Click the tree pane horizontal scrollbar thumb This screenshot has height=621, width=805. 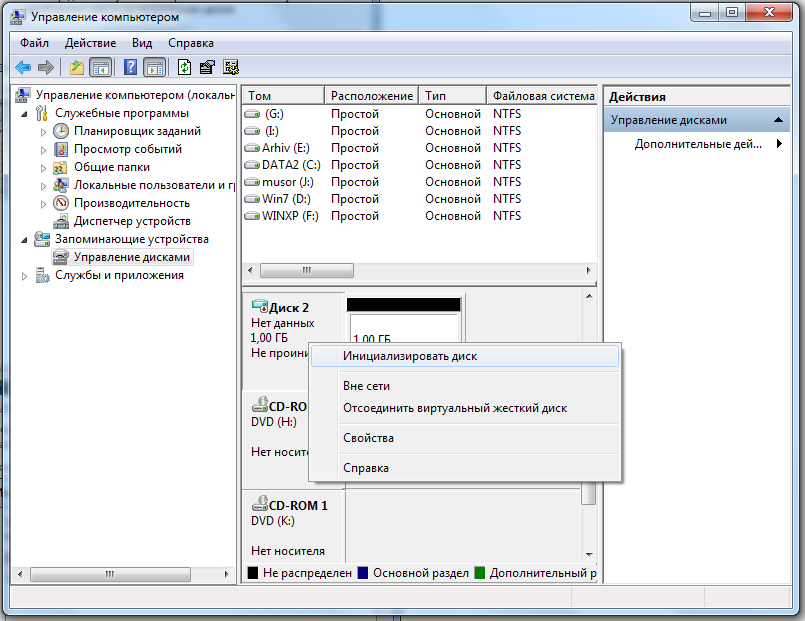(x=110, y=574)
